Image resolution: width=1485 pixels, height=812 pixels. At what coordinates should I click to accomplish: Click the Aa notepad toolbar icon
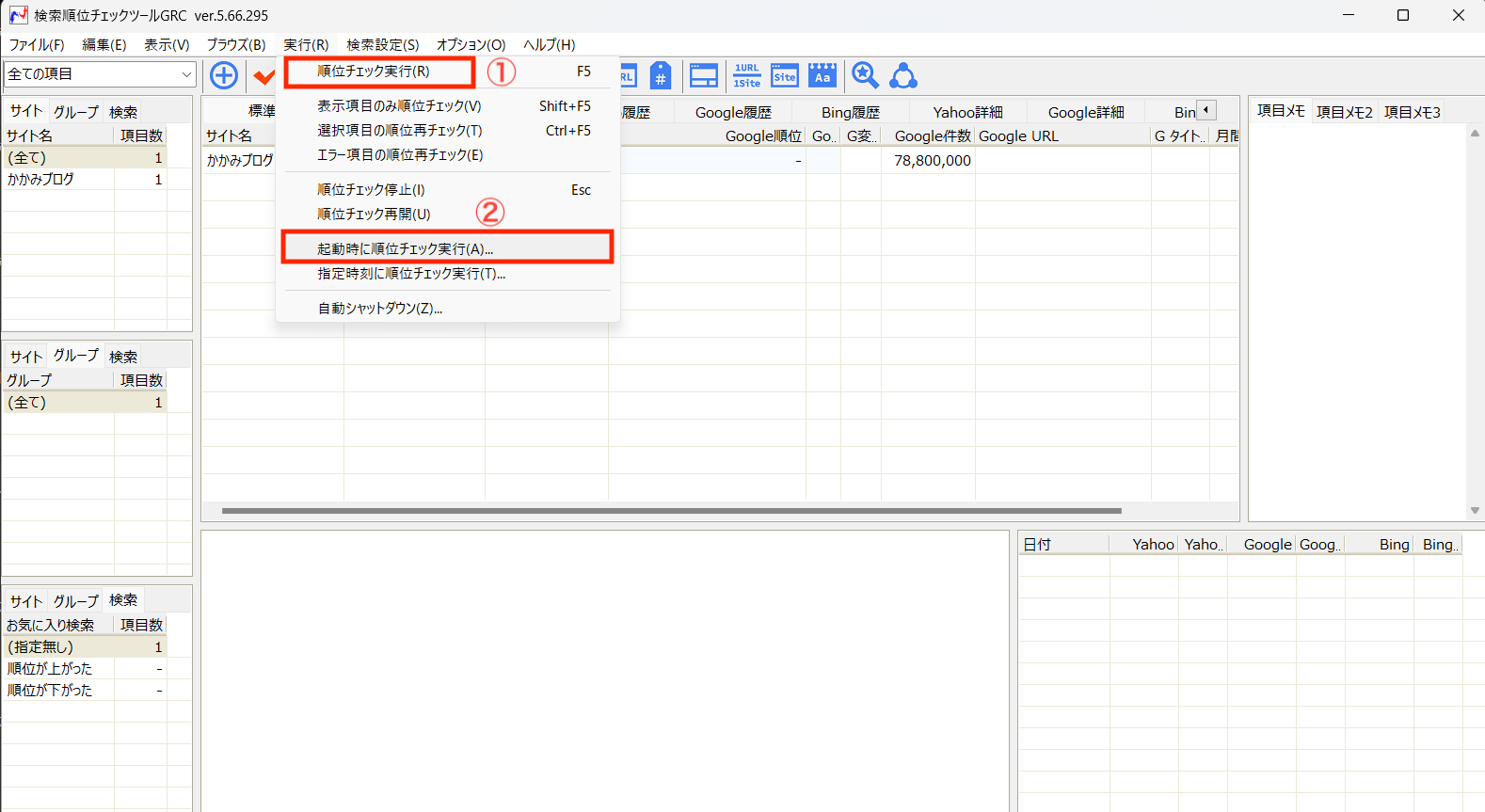pos(822,75)
